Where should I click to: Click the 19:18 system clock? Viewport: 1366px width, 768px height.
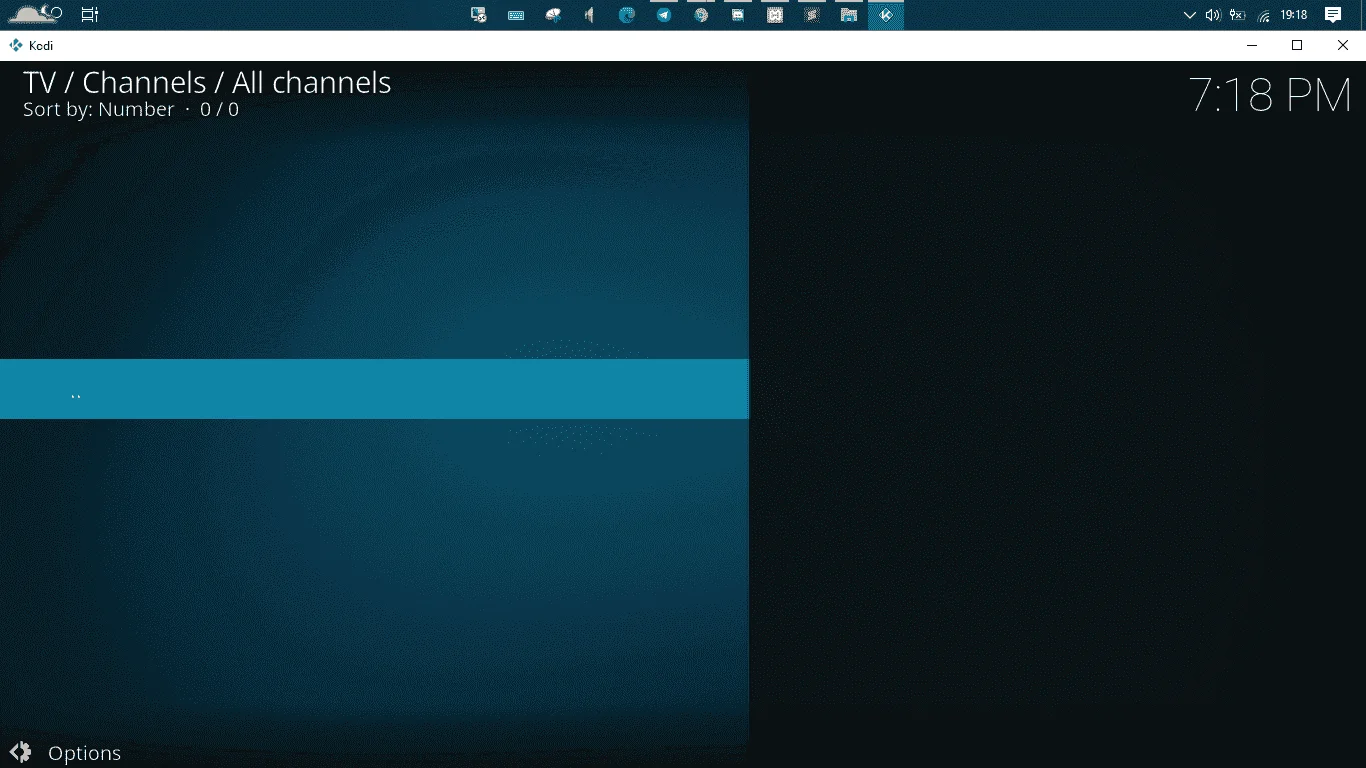click(x=1294, y=15)
